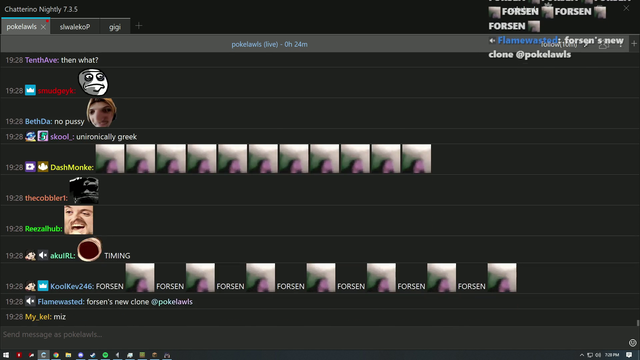640x360 pixels.
Task: Open DashMonke's user card
Action: point(71,167)
